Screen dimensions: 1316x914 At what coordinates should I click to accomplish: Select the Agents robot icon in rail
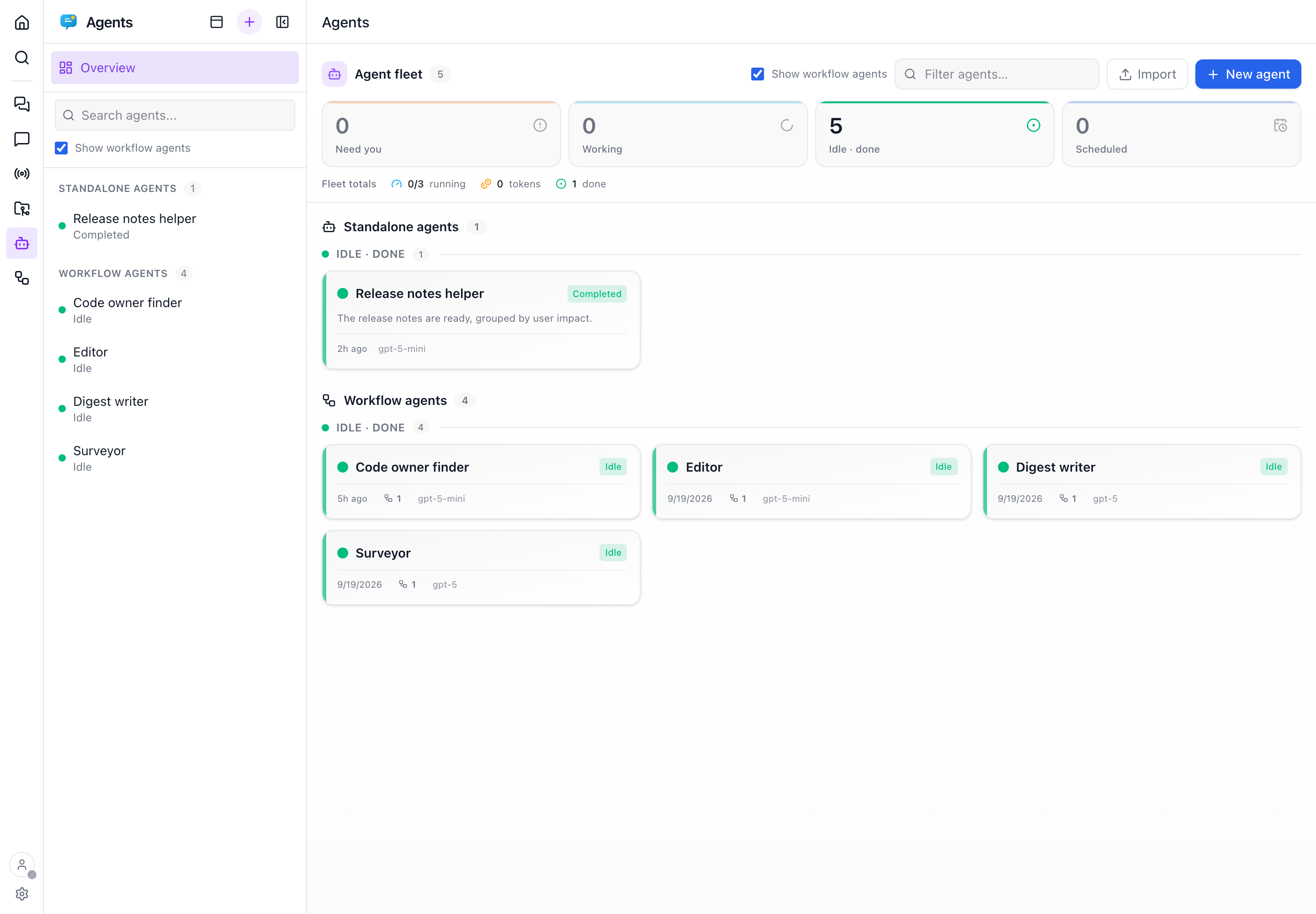coord(22,244)
